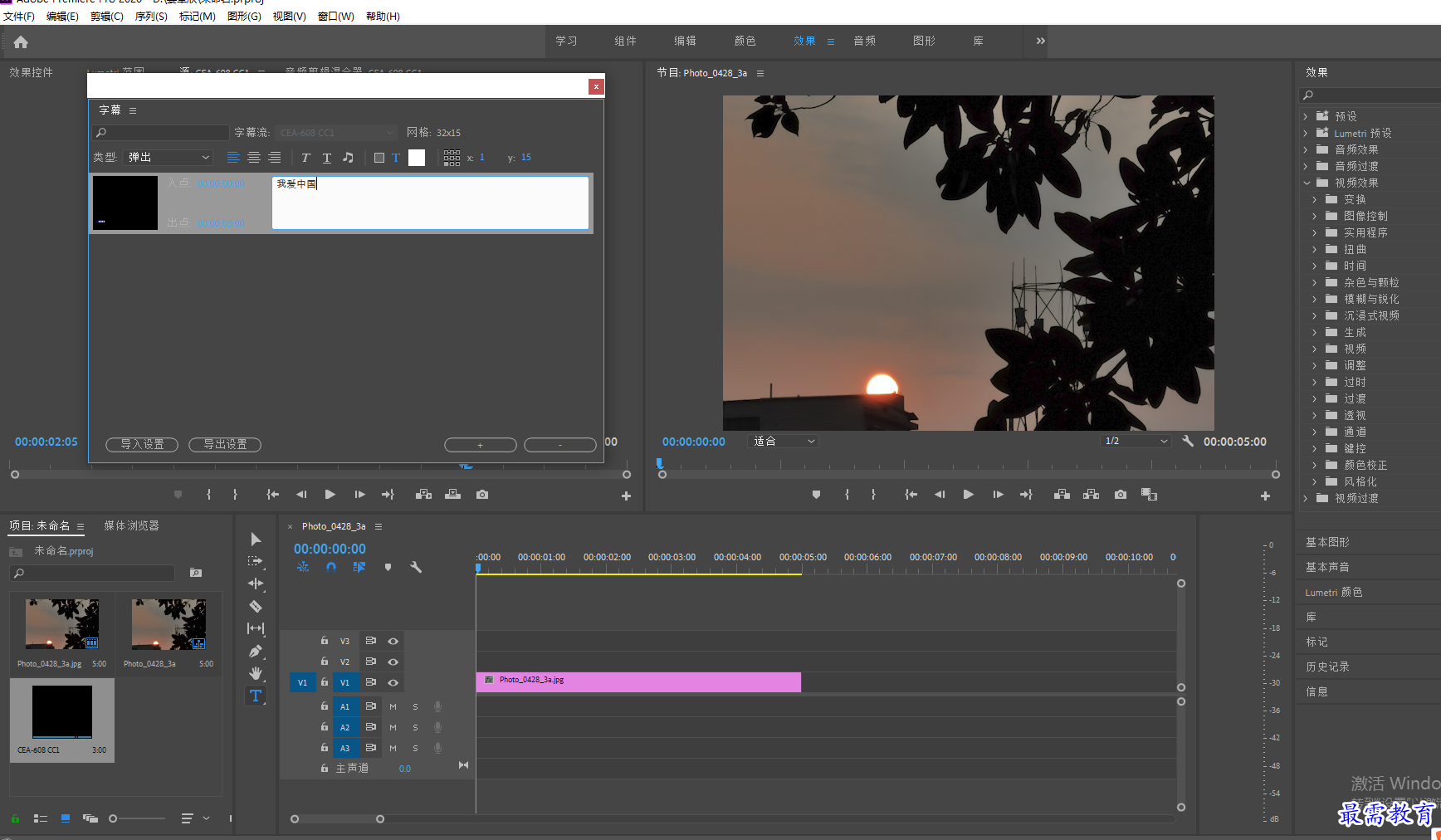Viewport: 1441px width, 840px height.
Task: Apply italic to caption text
Action: (x=305, y=158)
